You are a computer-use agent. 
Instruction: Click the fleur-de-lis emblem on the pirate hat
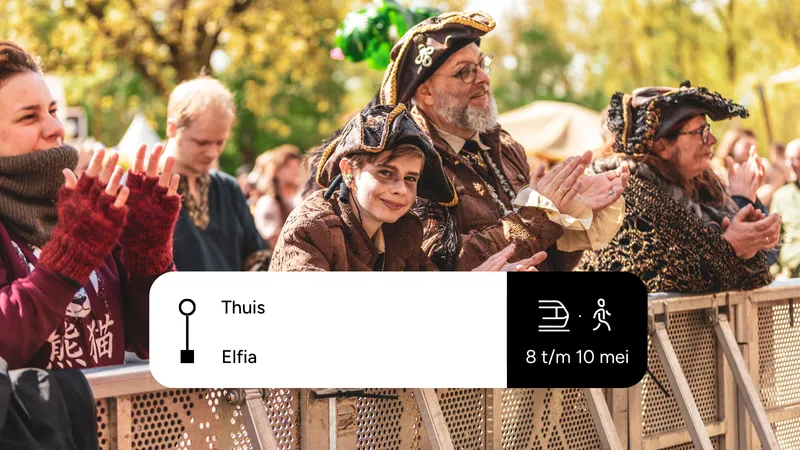point(424,56)
